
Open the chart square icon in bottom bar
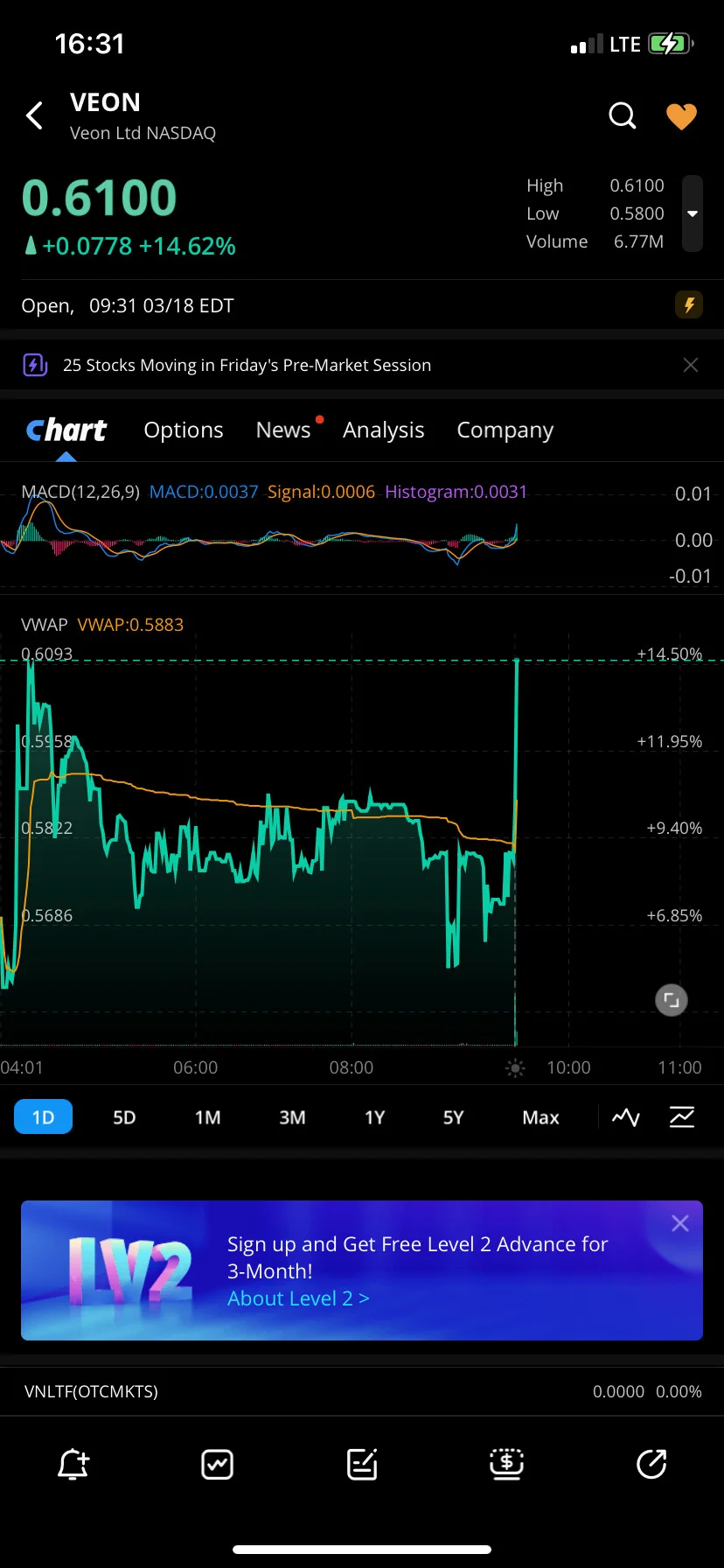click(217, 1464)
